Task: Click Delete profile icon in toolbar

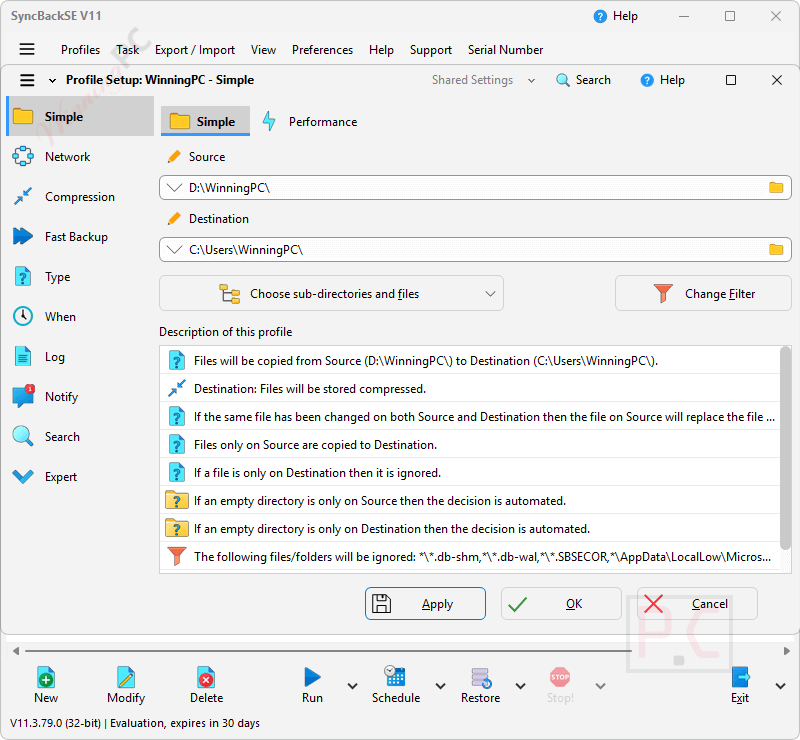Action: (x=206, y=678)
